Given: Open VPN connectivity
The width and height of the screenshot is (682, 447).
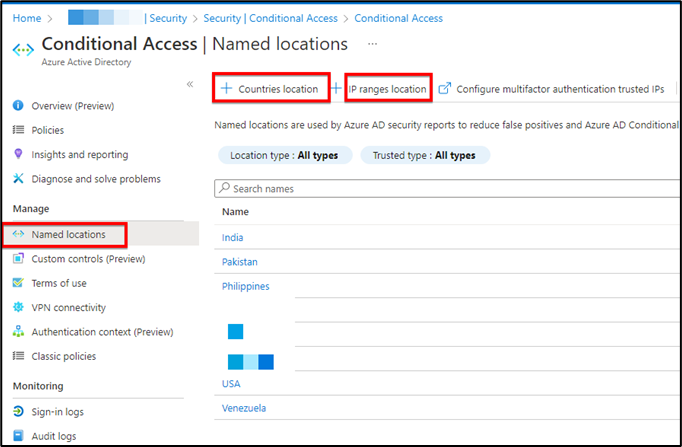Looking at the screenshot, I should (68, 307).
